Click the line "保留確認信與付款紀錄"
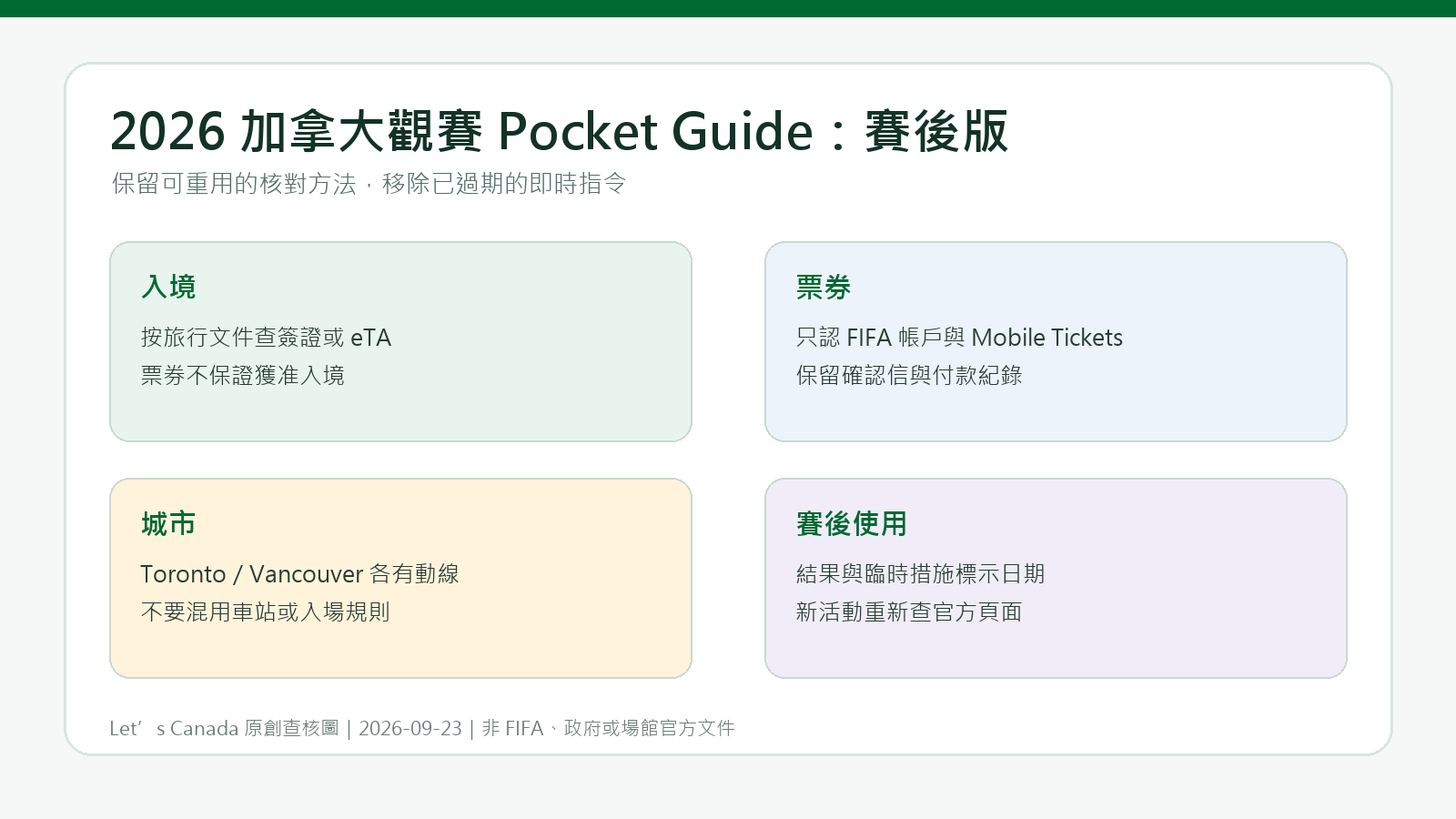Screen dimensions: 1456x819 909,376
